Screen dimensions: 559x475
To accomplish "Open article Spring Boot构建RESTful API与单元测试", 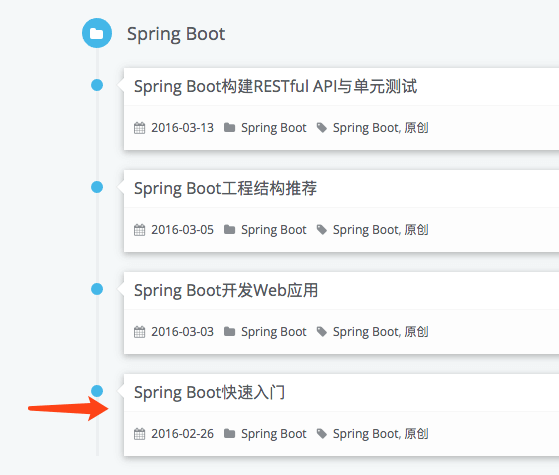I will (275, 87).
